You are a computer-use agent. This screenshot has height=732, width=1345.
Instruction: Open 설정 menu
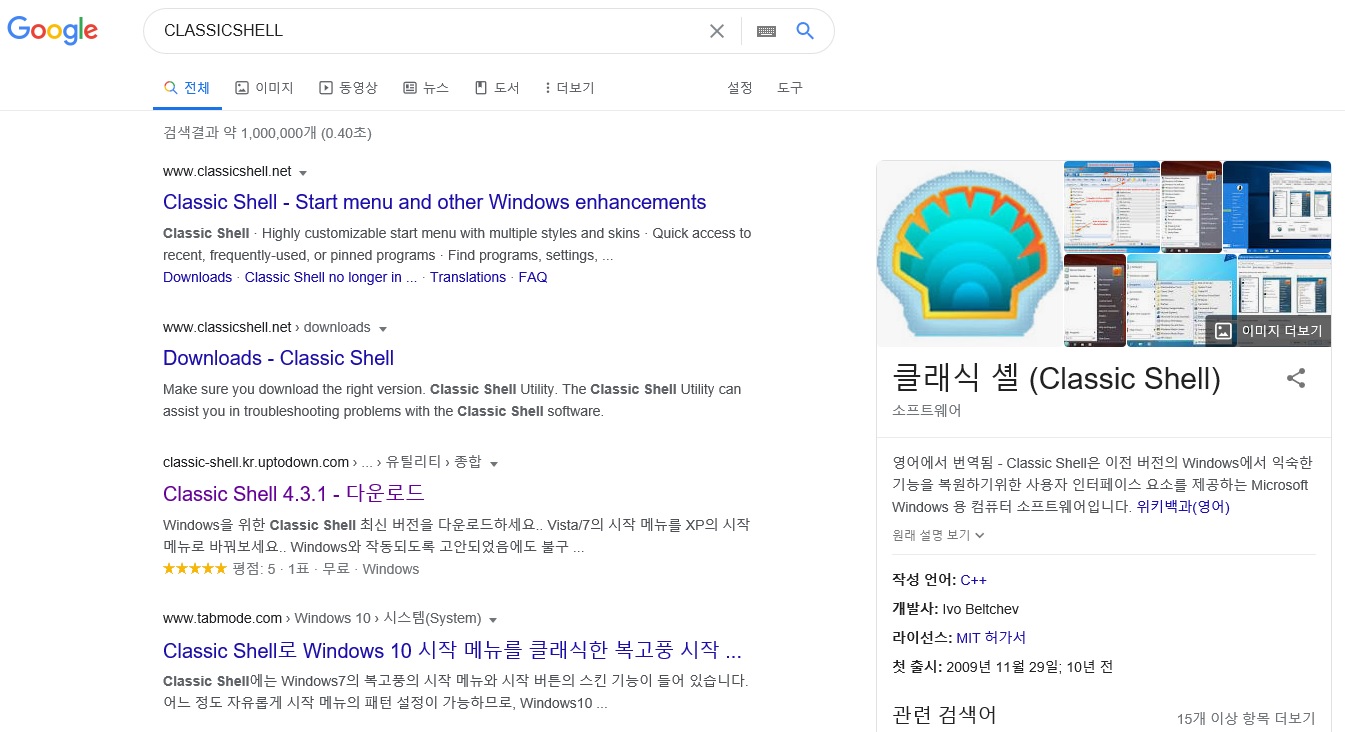pos(740,88)
